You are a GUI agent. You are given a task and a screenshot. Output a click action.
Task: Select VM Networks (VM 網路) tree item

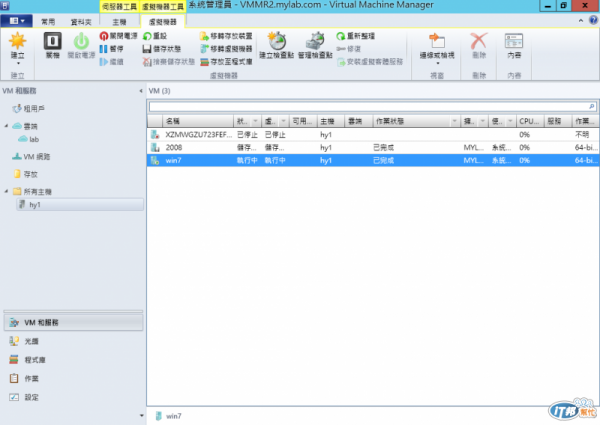[x=31, y=156]
